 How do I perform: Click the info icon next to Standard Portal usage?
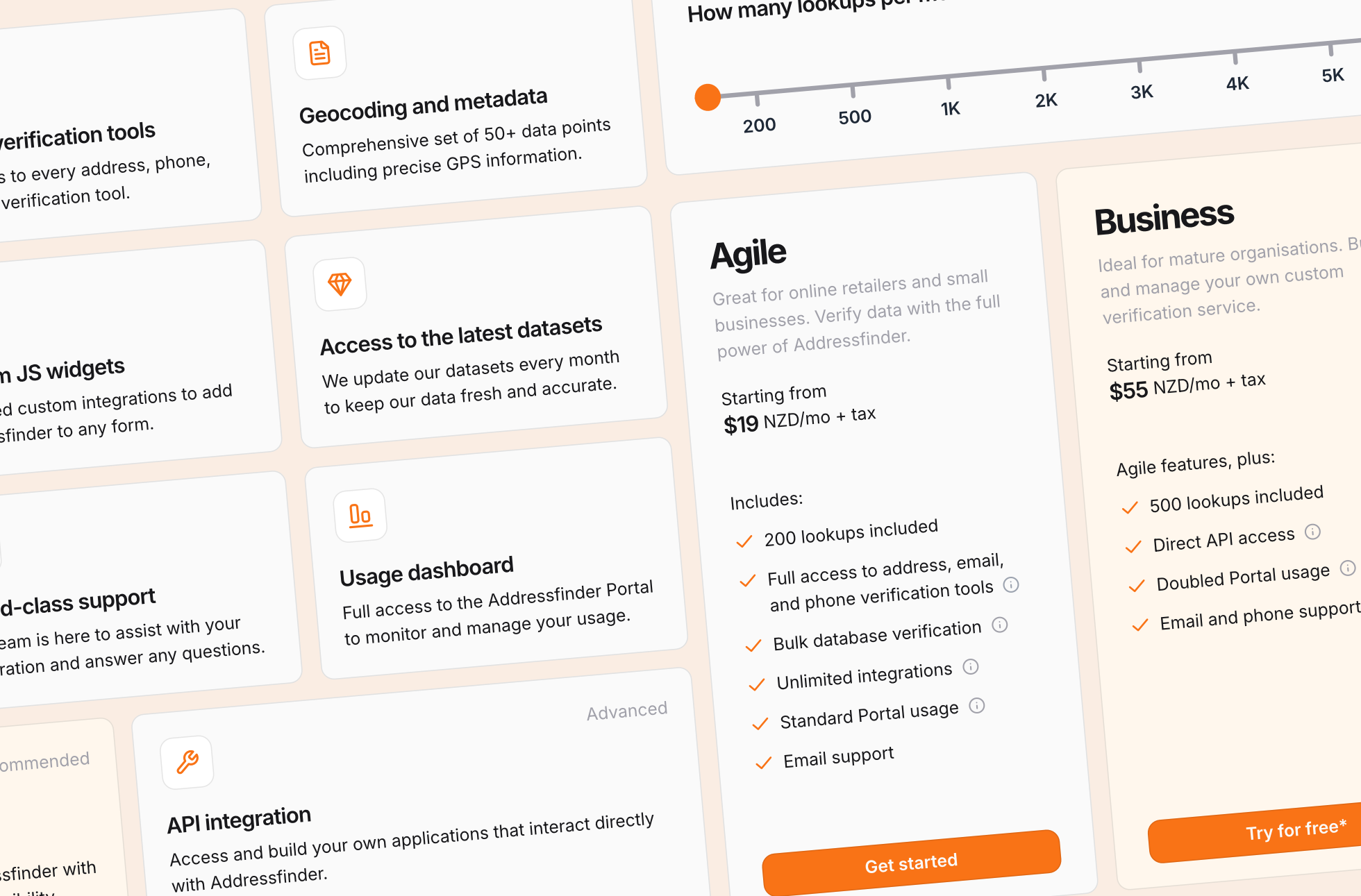(977, 706)
